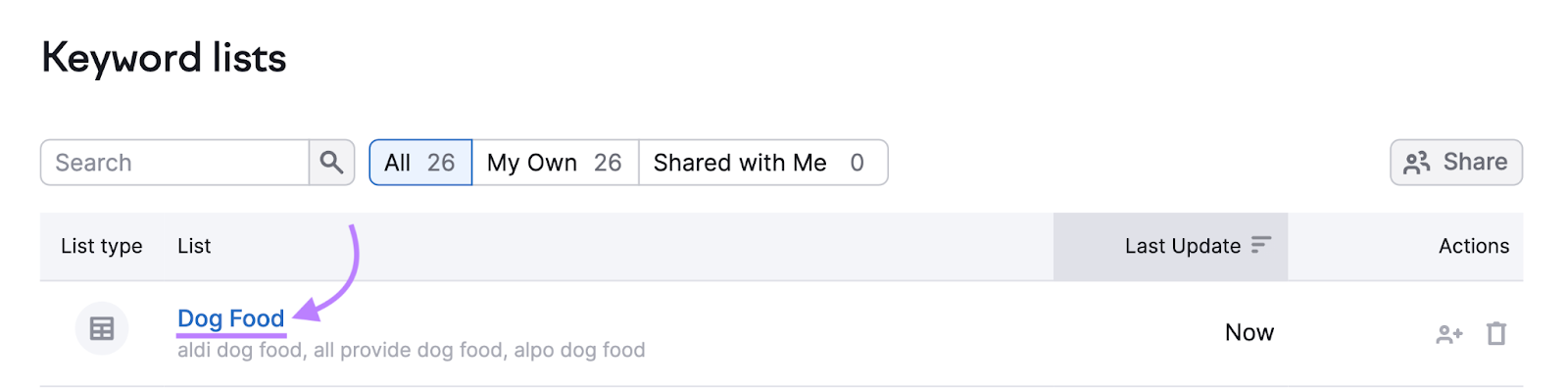Open the Dog Food keyword list
Image resolution: width=1568 pixels, height=388 pixels.
point(231,318)
